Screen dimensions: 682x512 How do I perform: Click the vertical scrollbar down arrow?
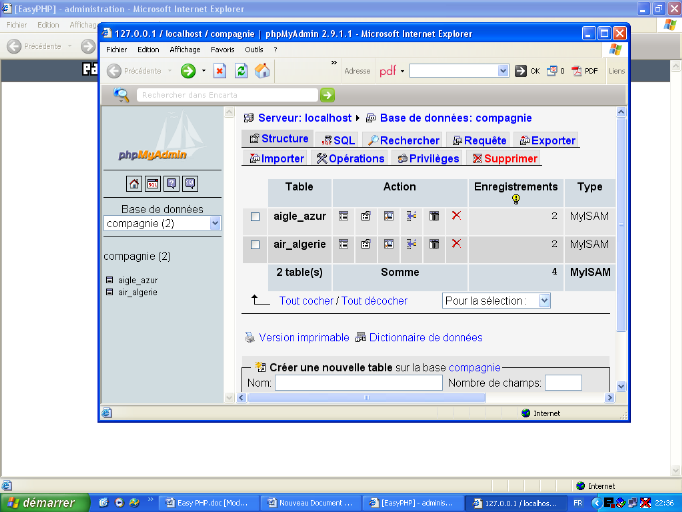tap(621, 386)
